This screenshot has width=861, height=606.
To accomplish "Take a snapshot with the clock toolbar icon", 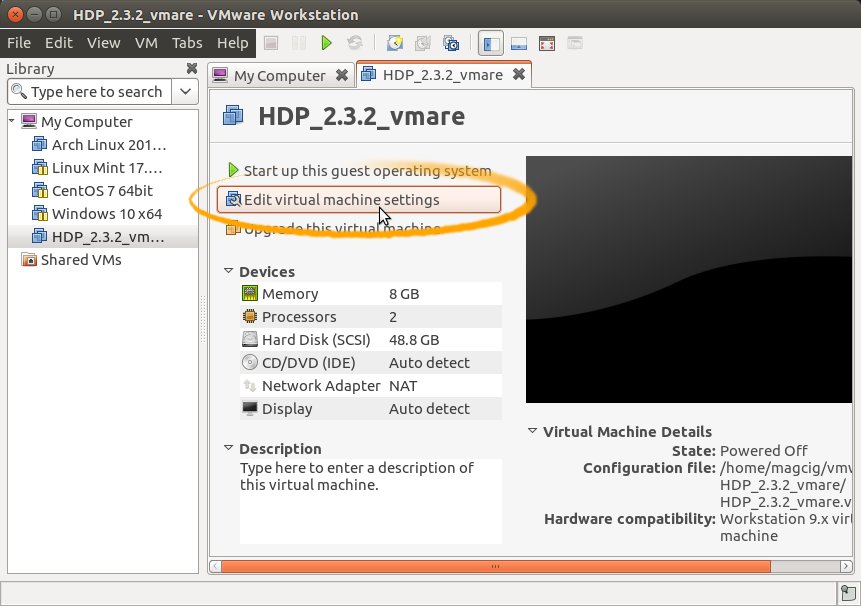I will 395,43.
